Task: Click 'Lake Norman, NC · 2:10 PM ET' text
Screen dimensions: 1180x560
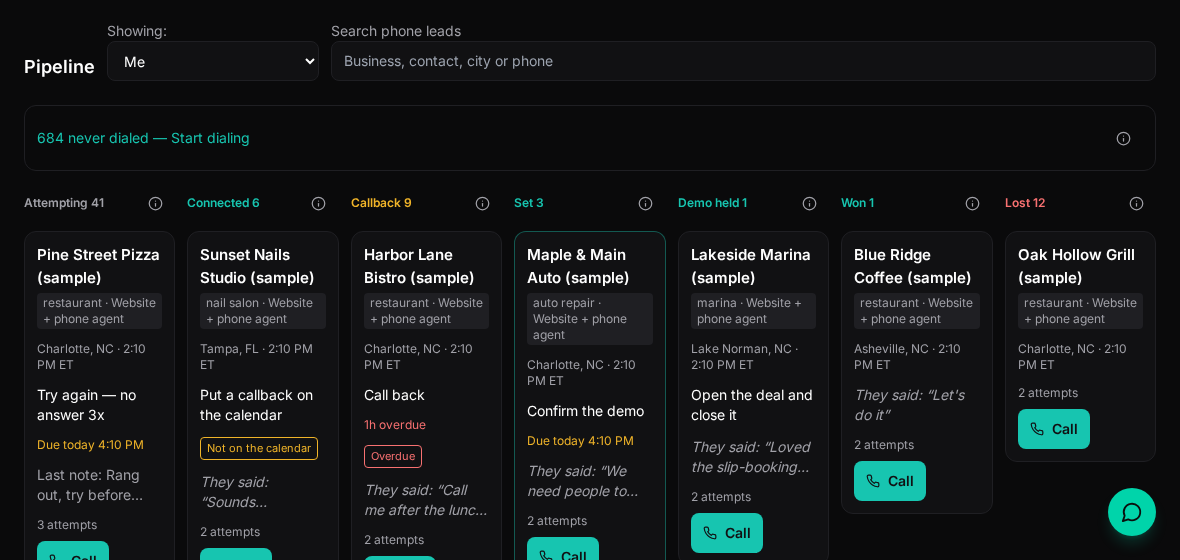Action: [x=745, y=357]
